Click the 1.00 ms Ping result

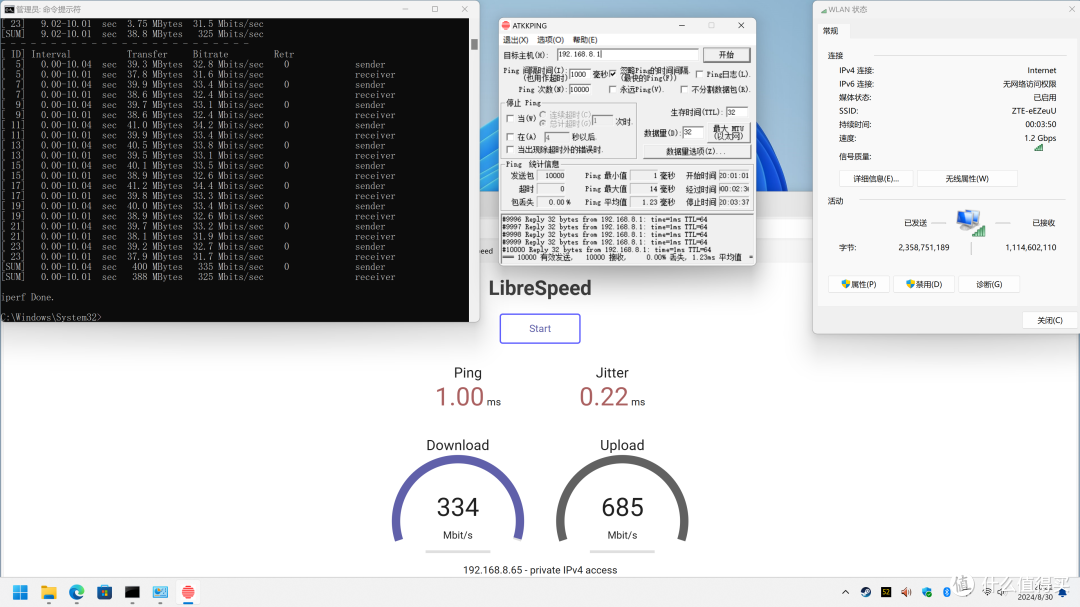tap(468, 397)
